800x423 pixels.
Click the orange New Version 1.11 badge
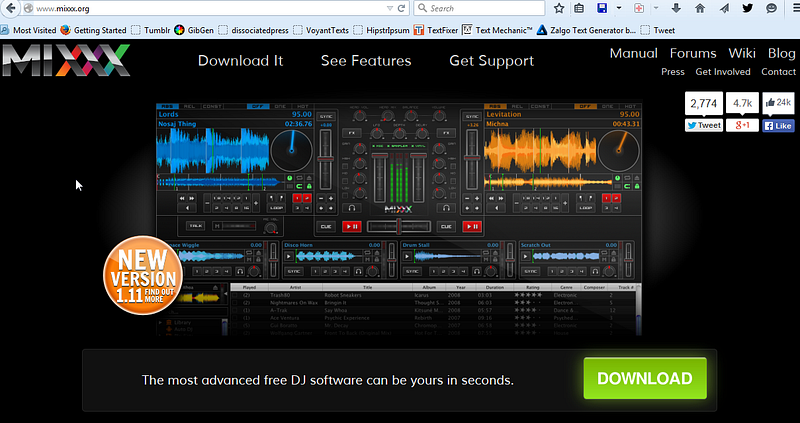[142, 275]
